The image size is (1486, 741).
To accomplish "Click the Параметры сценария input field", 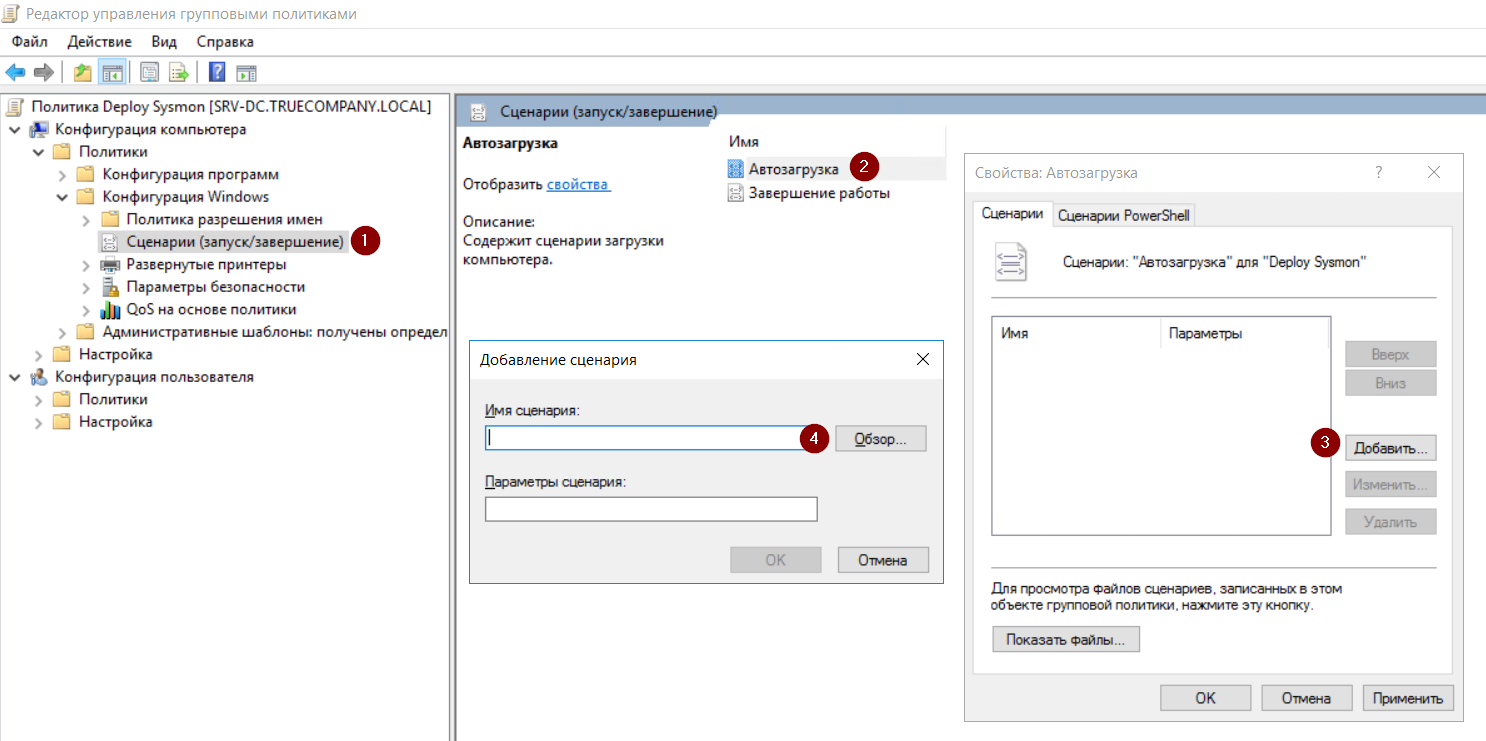I will (651, 510).
